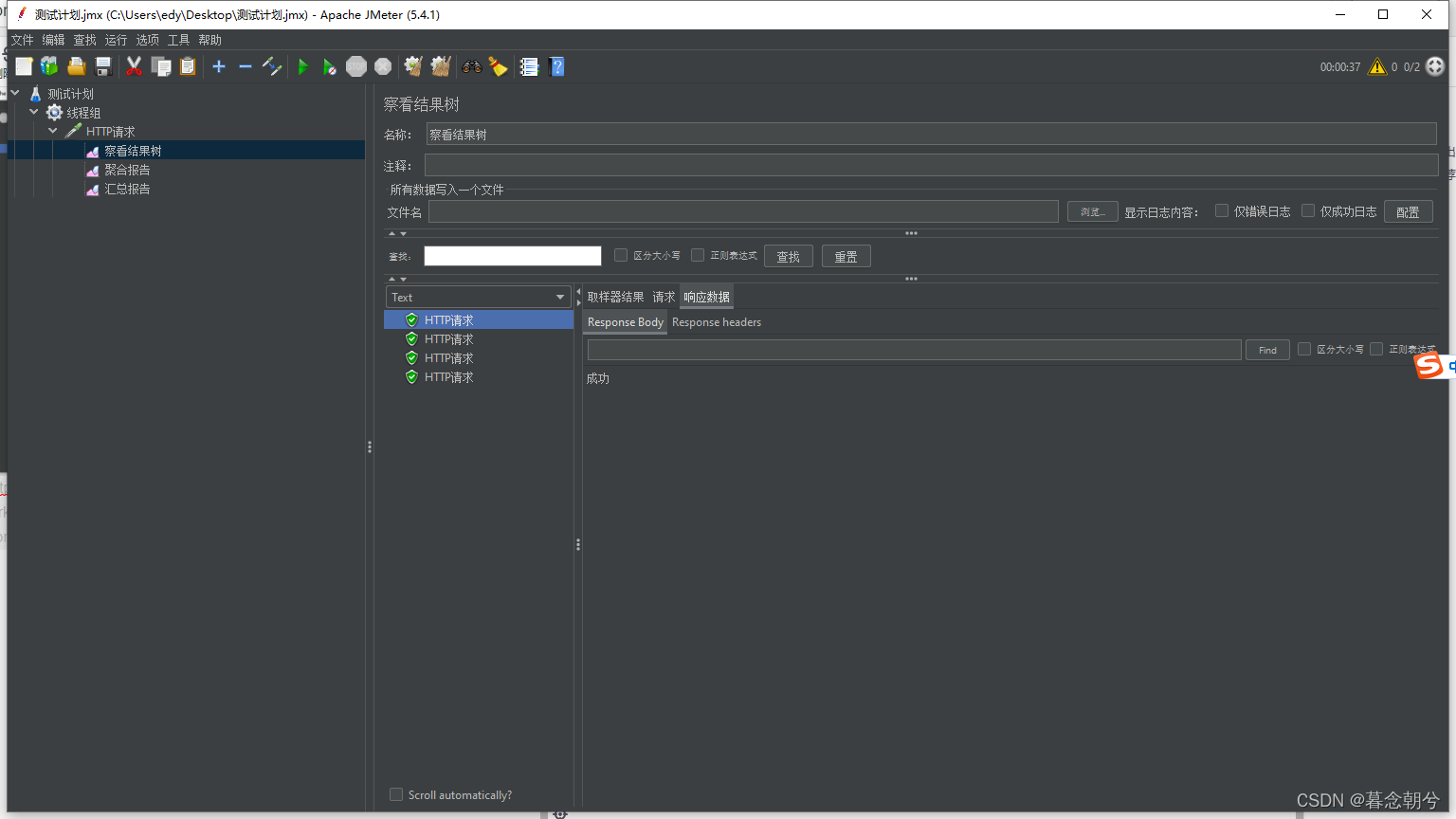1456x819 pixels.
Task: Click the arrows collapsing the search section
Action: 397,279
